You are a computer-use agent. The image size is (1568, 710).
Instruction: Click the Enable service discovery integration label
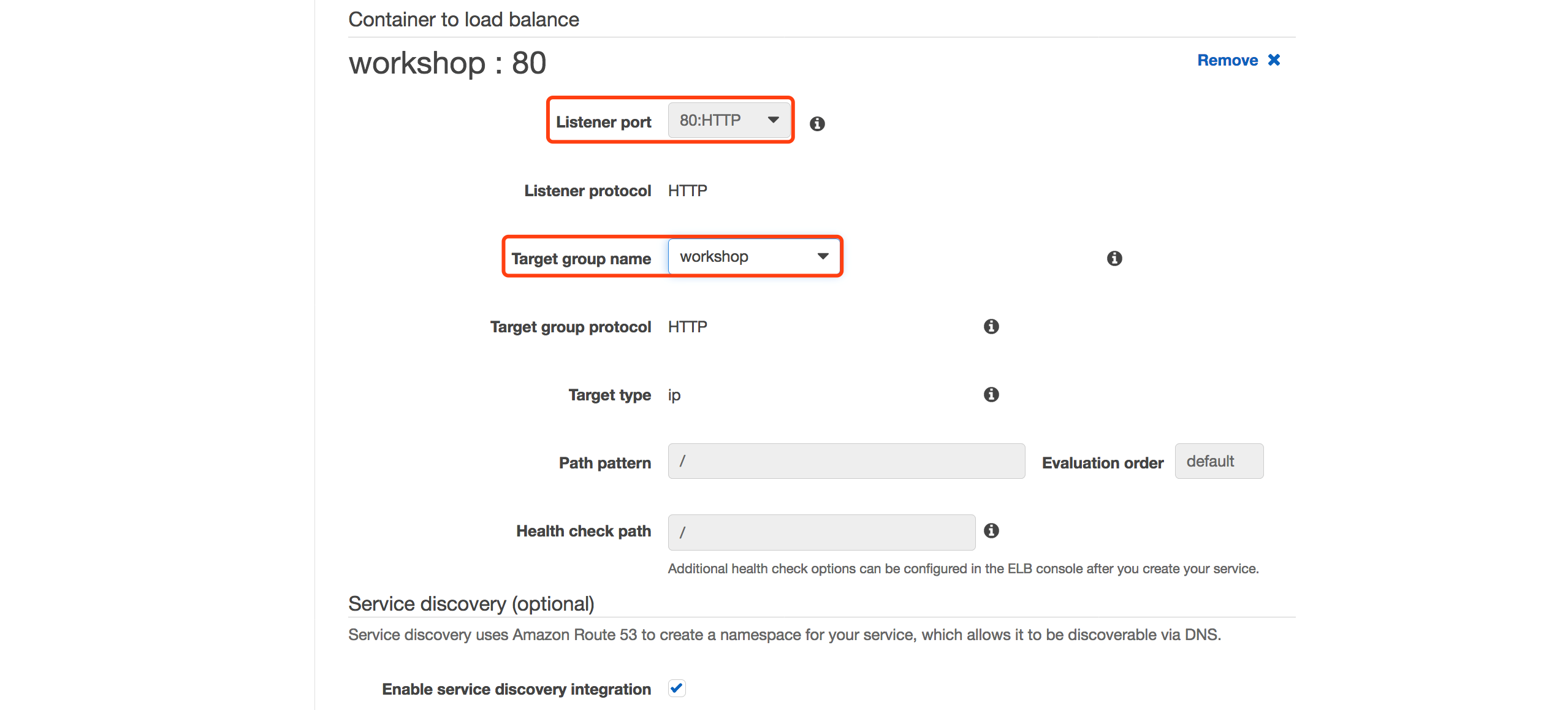tap(516, 689)
